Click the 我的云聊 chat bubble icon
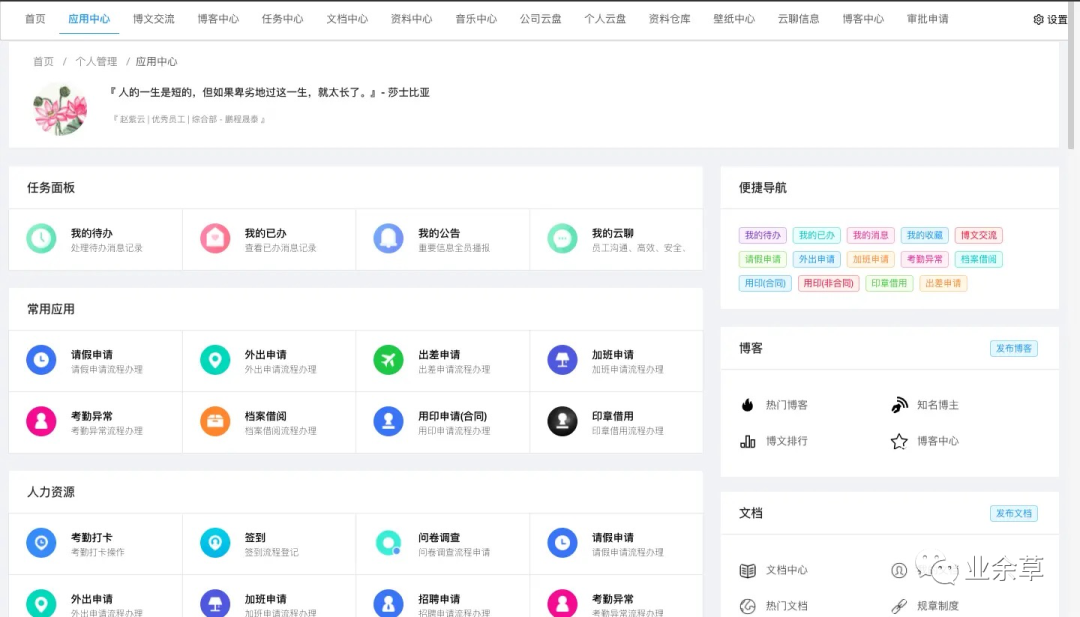 (562, 239)
